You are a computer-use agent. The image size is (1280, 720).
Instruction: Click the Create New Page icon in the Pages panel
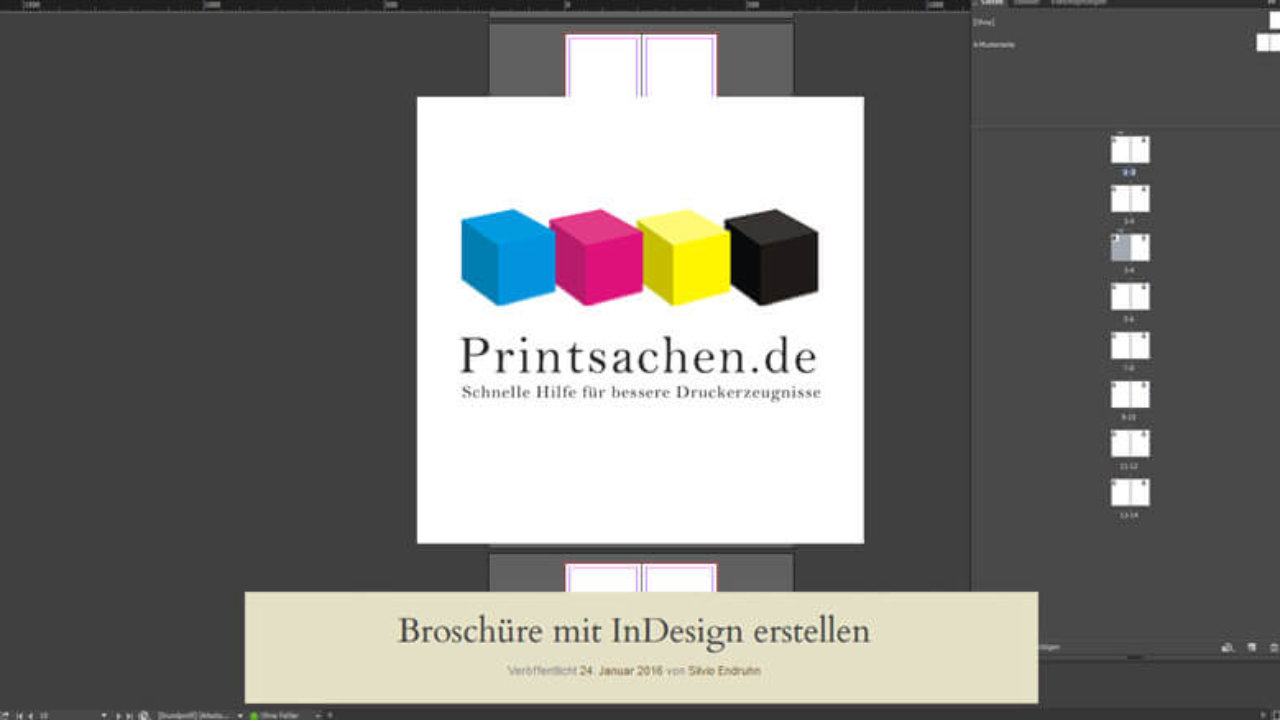tap(1251, 647)
